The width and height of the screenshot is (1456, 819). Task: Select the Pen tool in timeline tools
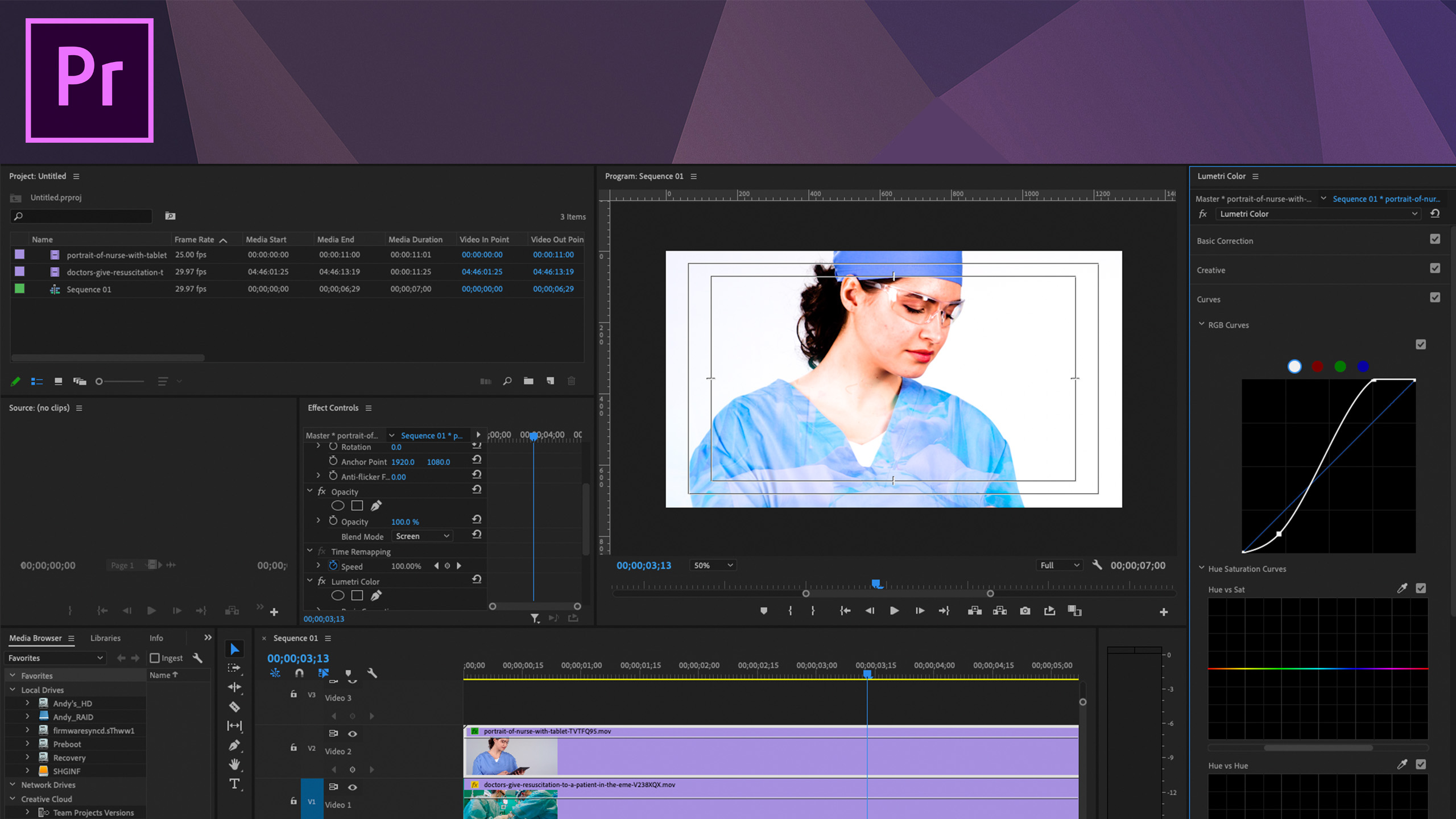(234, 745)
